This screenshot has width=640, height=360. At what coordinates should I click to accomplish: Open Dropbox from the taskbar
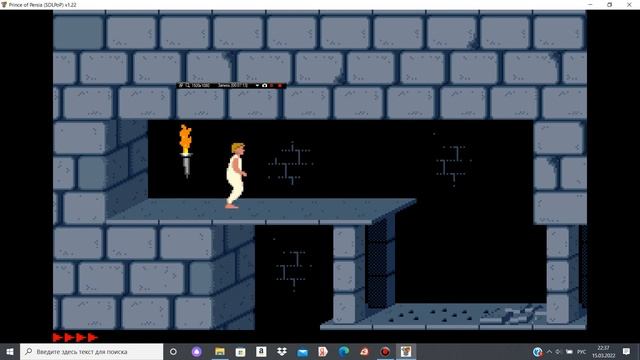282,351
